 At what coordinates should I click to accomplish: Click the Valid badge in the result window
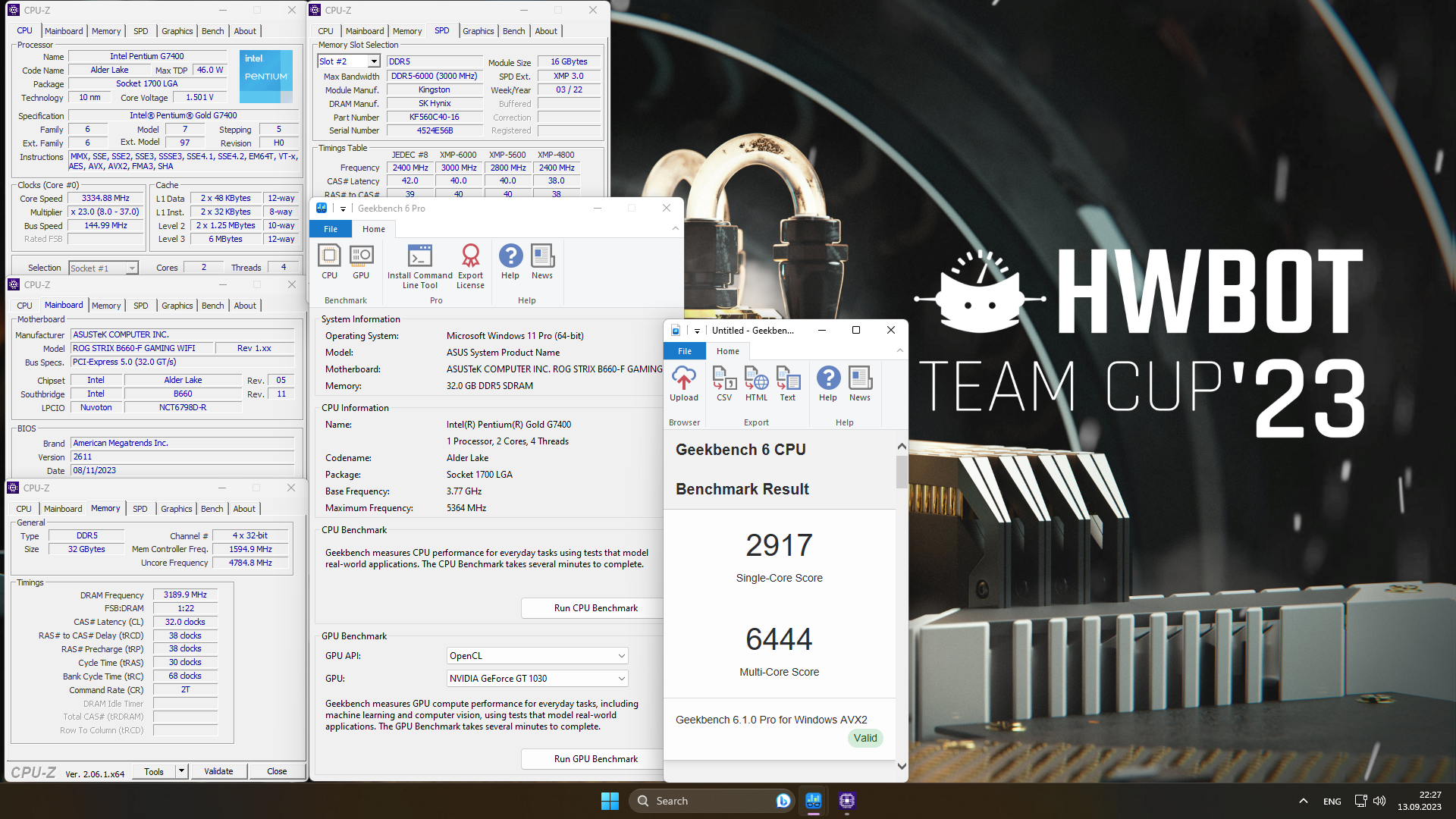865,738
